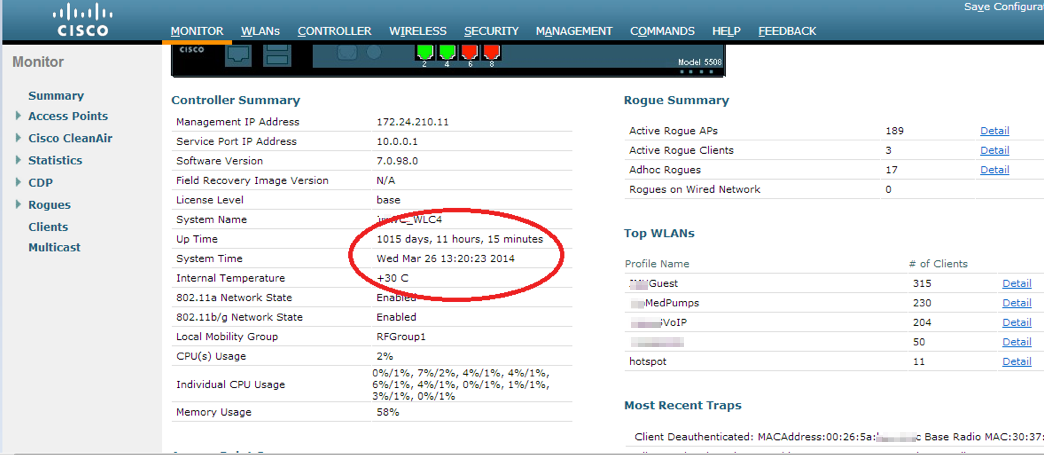This screenshot has width=1044, height=455.
Task: Open Detail for hotspot WLAN
Action: [x=1016, y=362]
